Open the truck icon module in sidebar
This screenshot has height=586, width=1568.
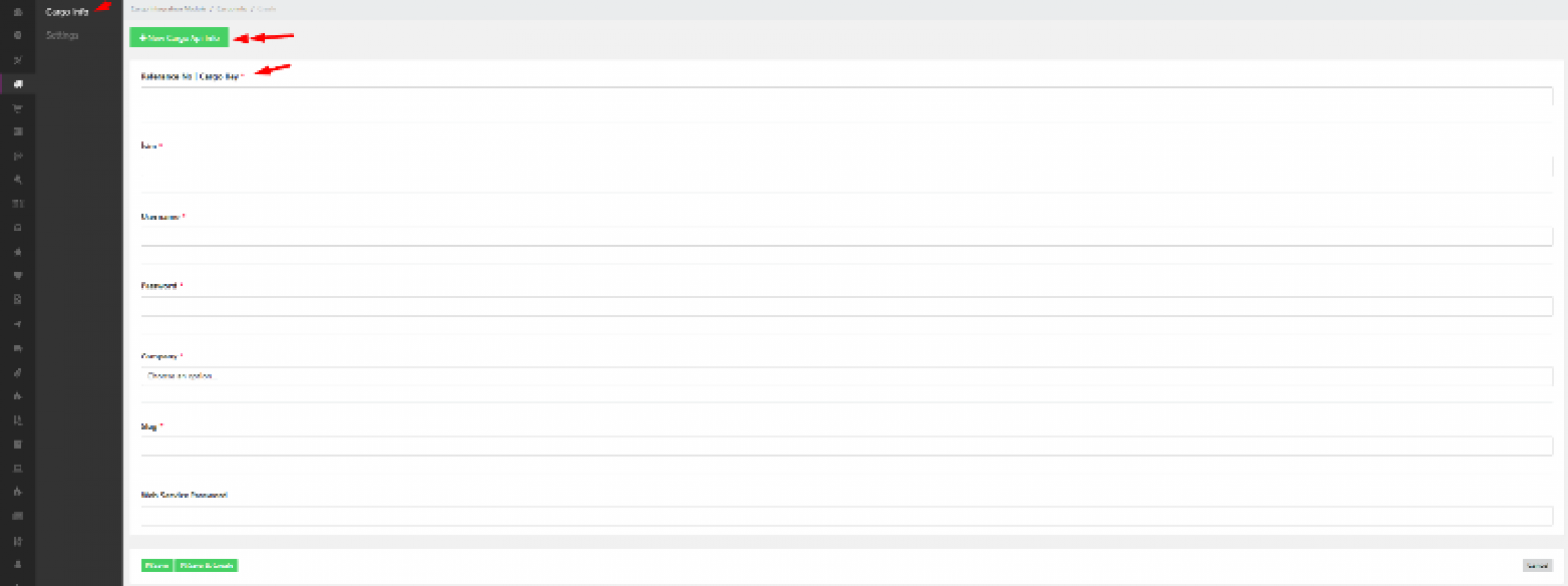[18, 84]
